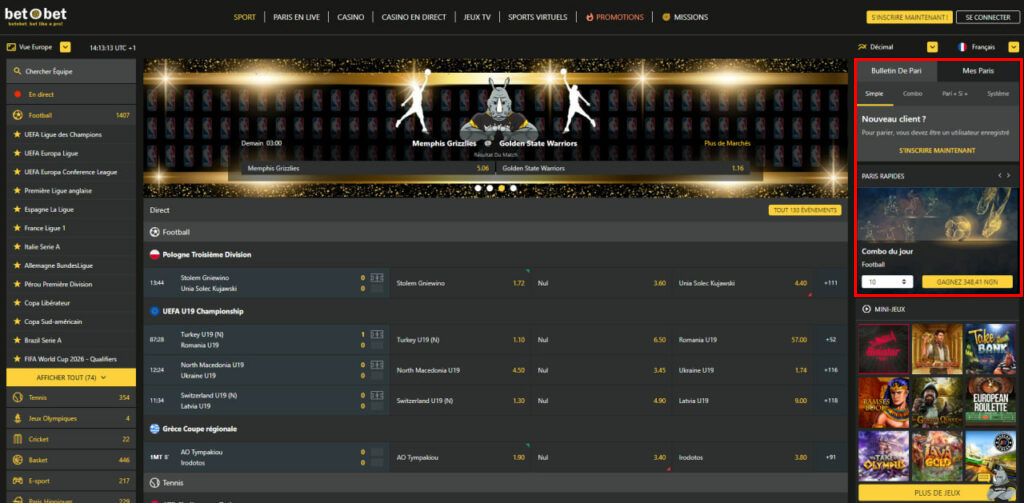The height and width of the screenshot is (503, 1024).
Task: Open the European Roulette mini-game
Action: 991,402
